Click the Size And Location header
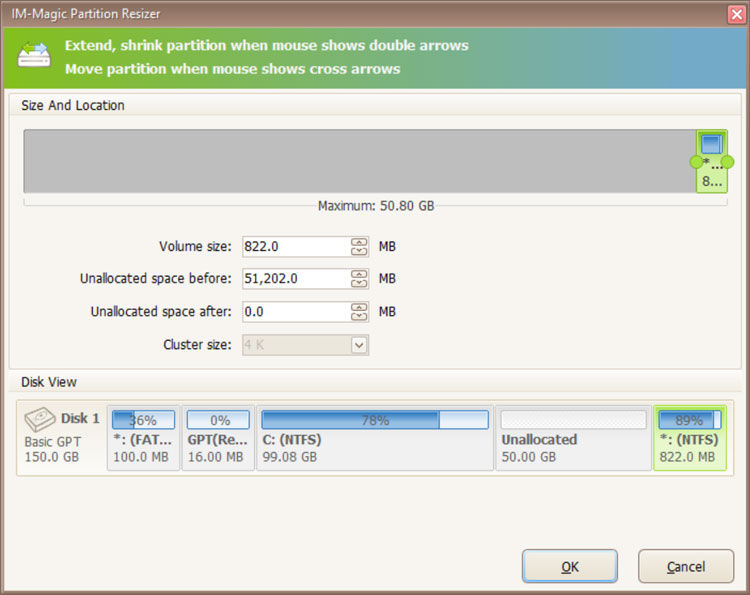 73,105
